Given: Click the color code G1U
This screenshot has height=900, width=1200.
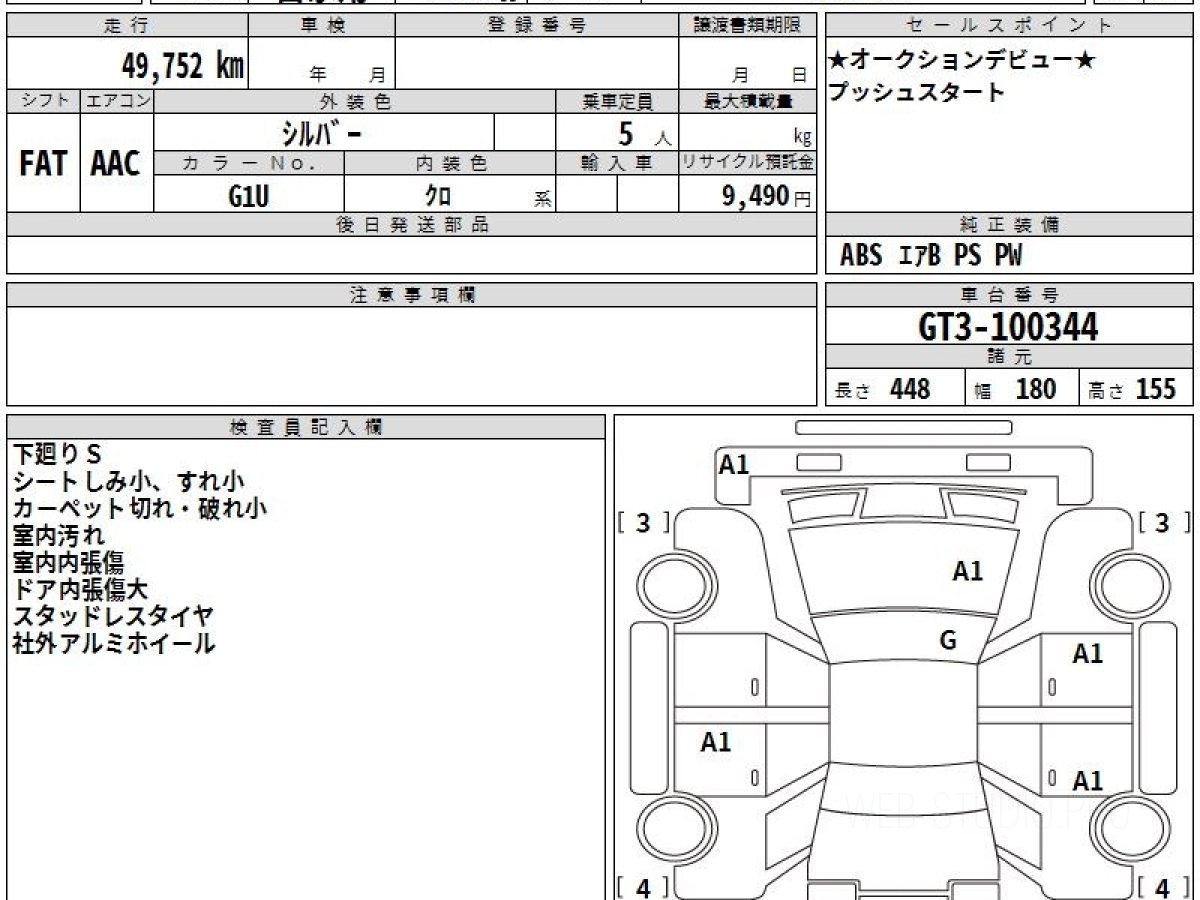Looking at the screenshot, I should click(x=249, y=195).
